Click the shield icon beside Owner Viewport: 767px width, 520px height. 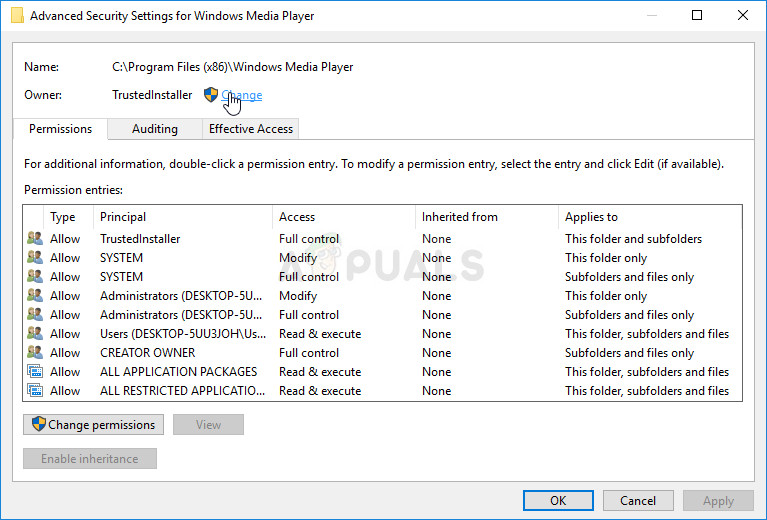tap(210, 95)
